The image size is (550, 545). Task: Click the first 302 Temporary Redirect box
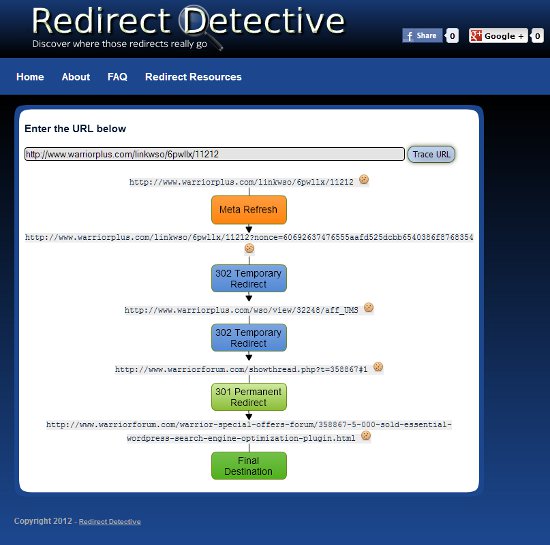coord(249,278)
